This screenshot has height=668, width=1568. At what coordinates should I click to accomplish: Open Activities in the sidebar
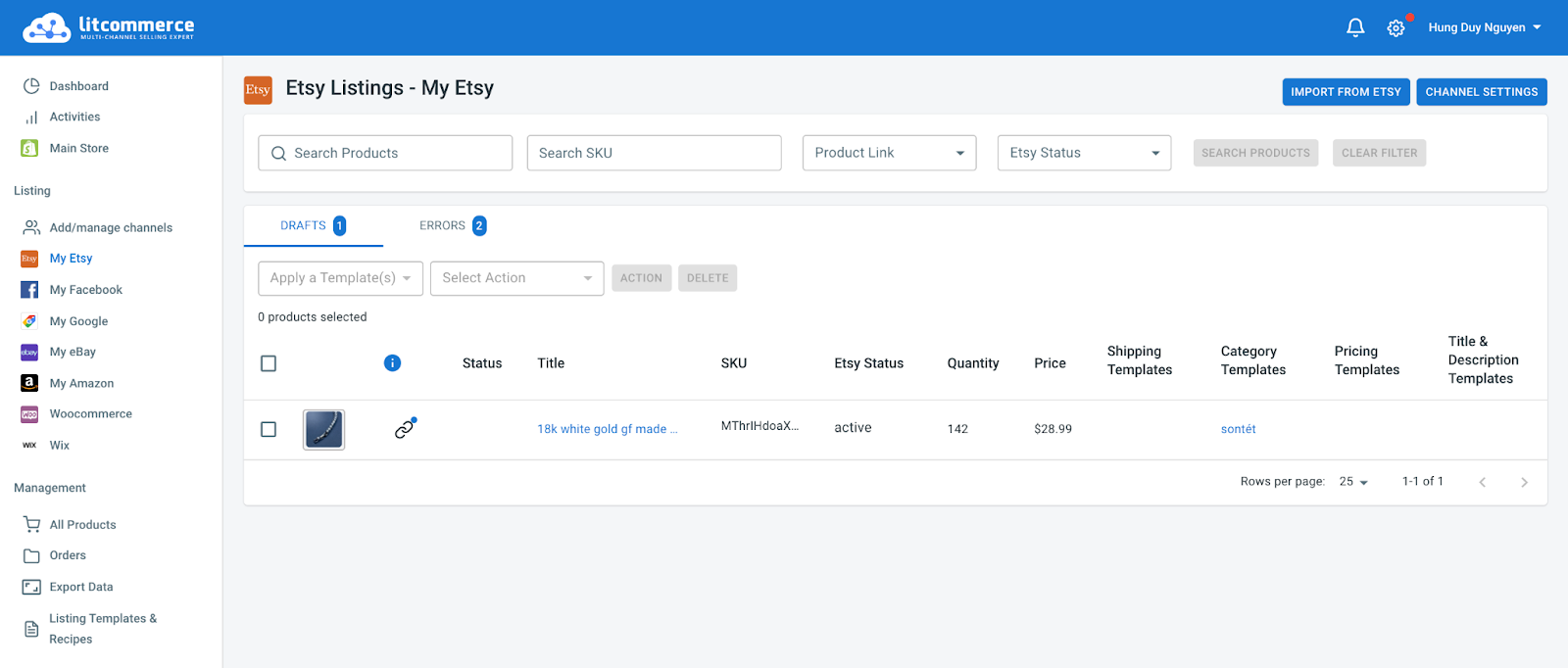[74, 117]
